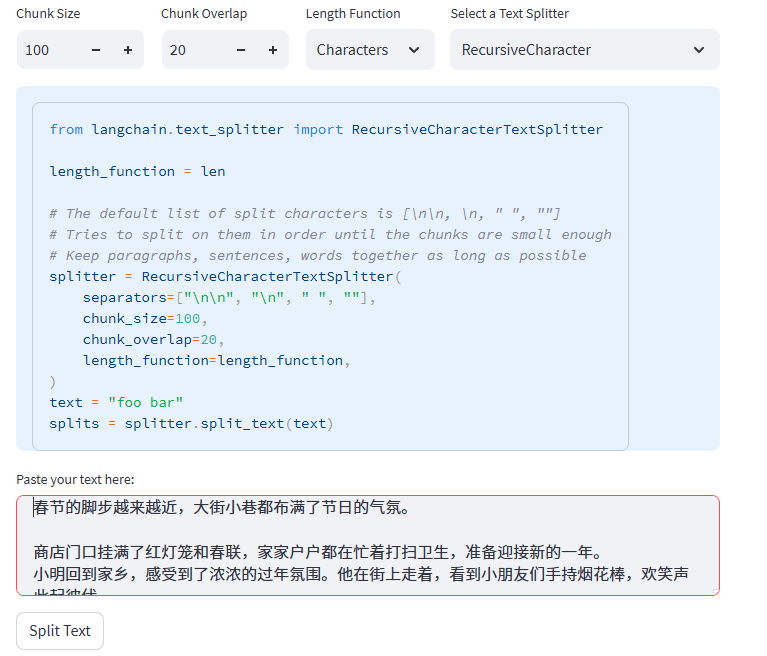Open the Length Function Characters dropdown
This screenshot has width=767, height=656.
point(370,50)
